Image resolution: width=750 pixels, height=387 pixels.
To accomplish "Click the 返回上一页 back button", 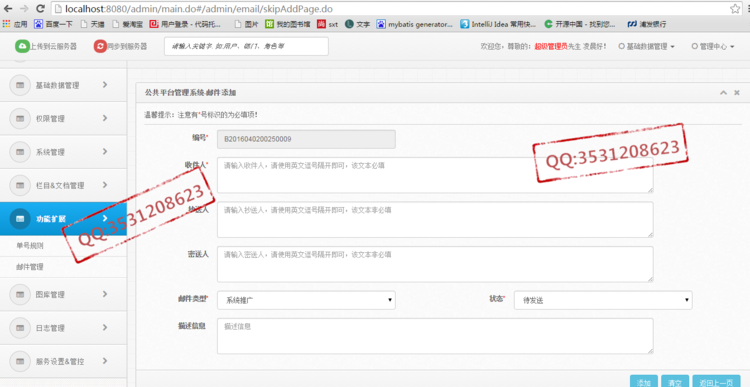I will (716, 382).
